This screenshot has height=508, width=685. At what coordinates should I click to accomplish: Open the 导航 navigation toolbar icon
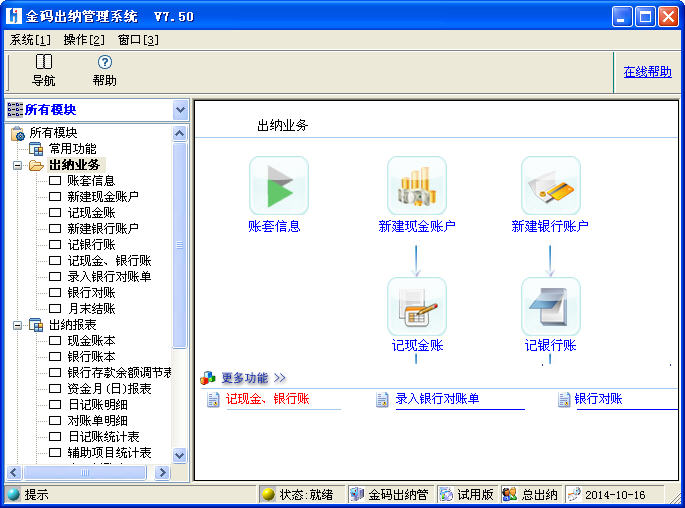click(44, 62)
